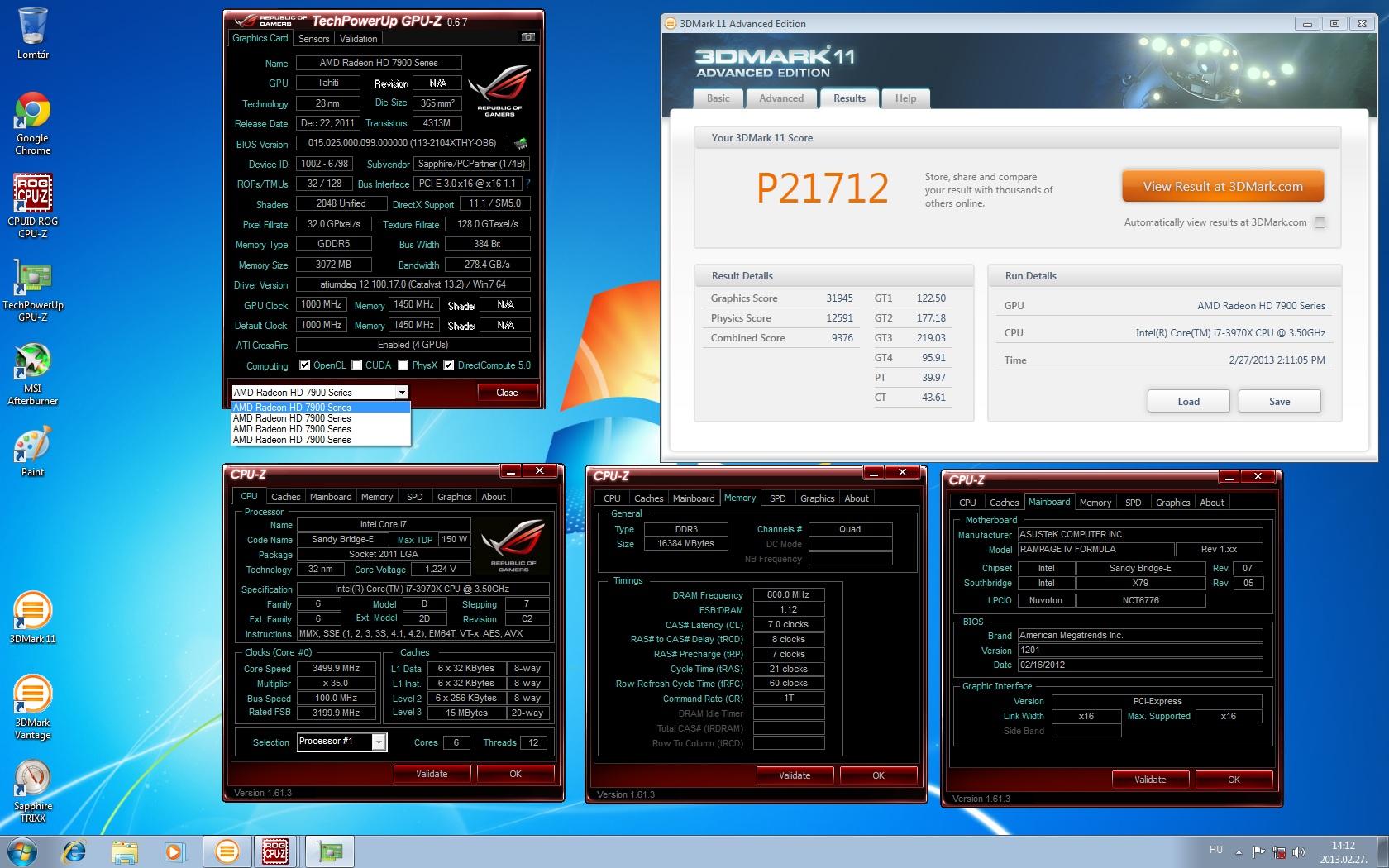Click the GPU-Z BIOS Version field
Screen dimensions: 1389x868
(x=402, y=144)
